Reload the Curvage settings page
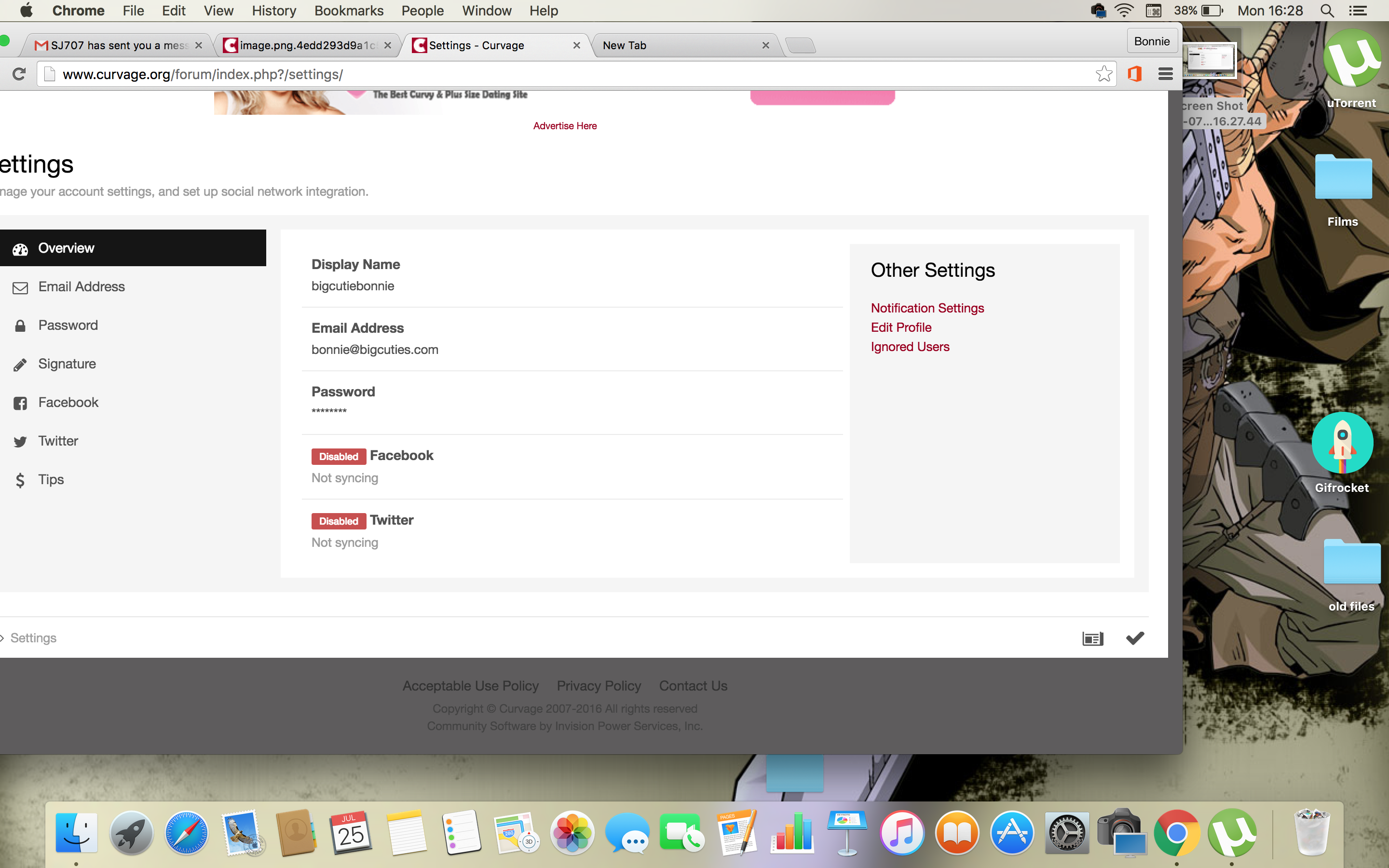 (19, 74)
